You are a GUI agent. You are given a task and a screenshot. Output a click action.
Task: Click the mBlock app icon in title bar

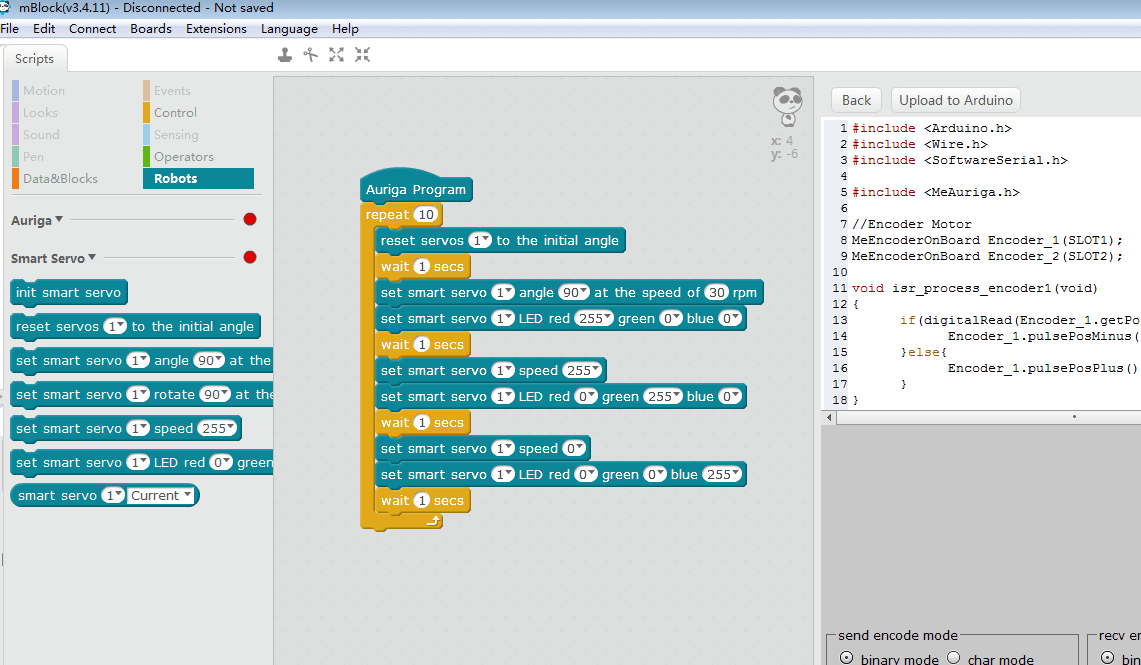point(5,8)
